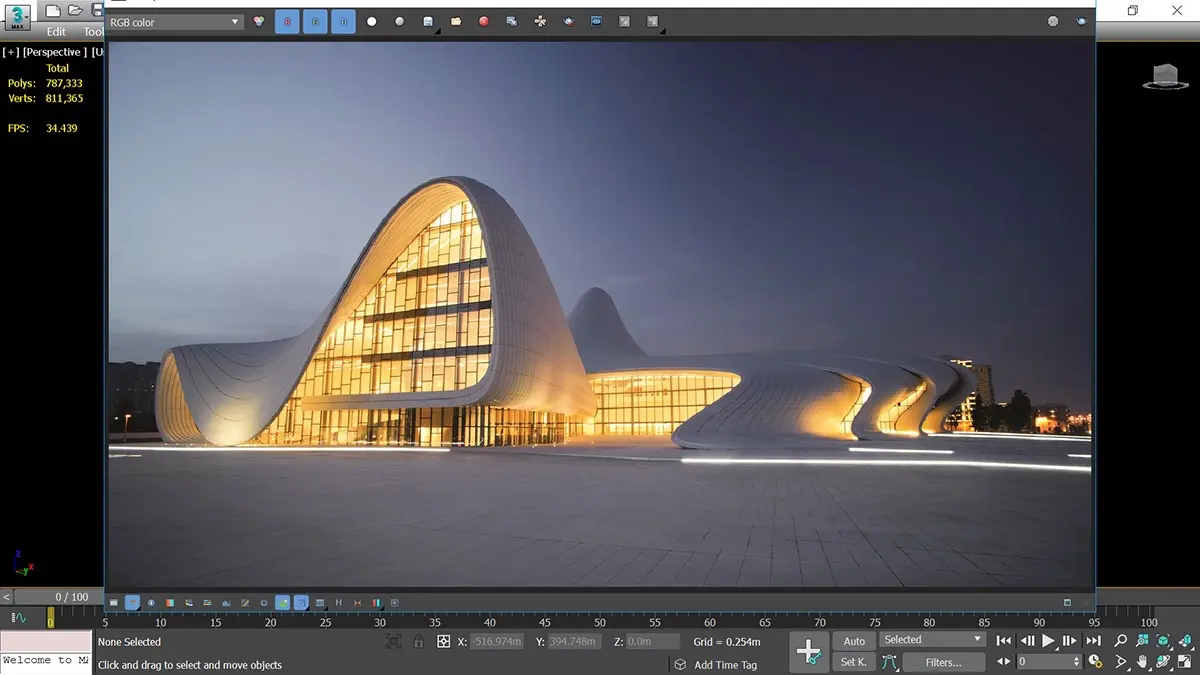Click the play animation button
1200x675 pixels.
coord(1049,641)
